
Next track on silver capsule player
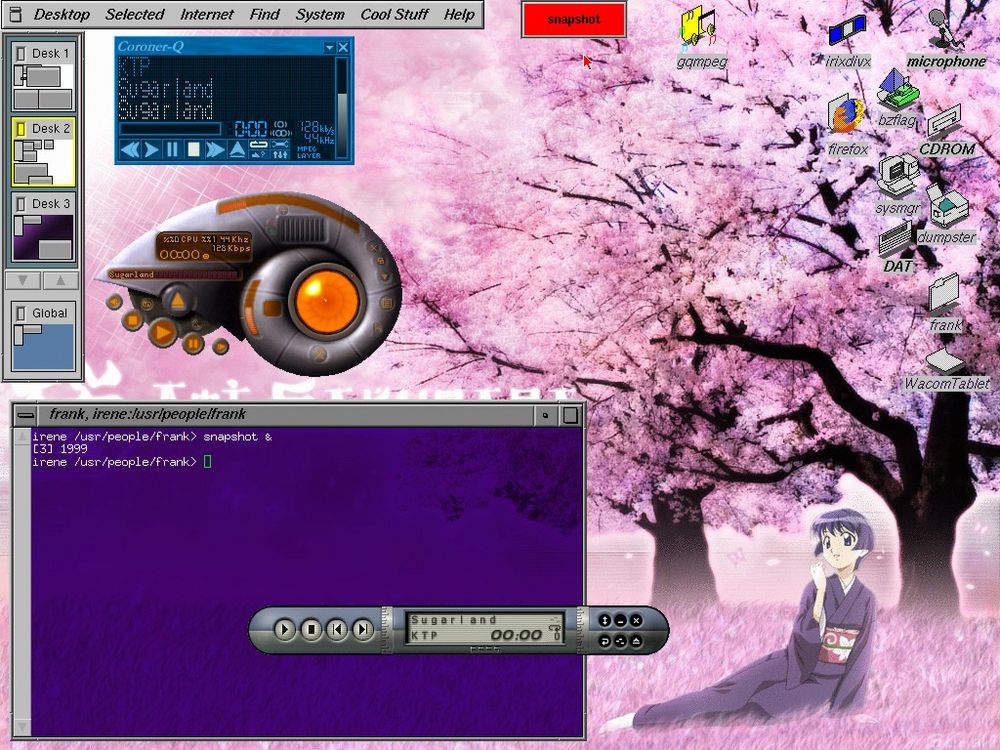pos(362,629)
